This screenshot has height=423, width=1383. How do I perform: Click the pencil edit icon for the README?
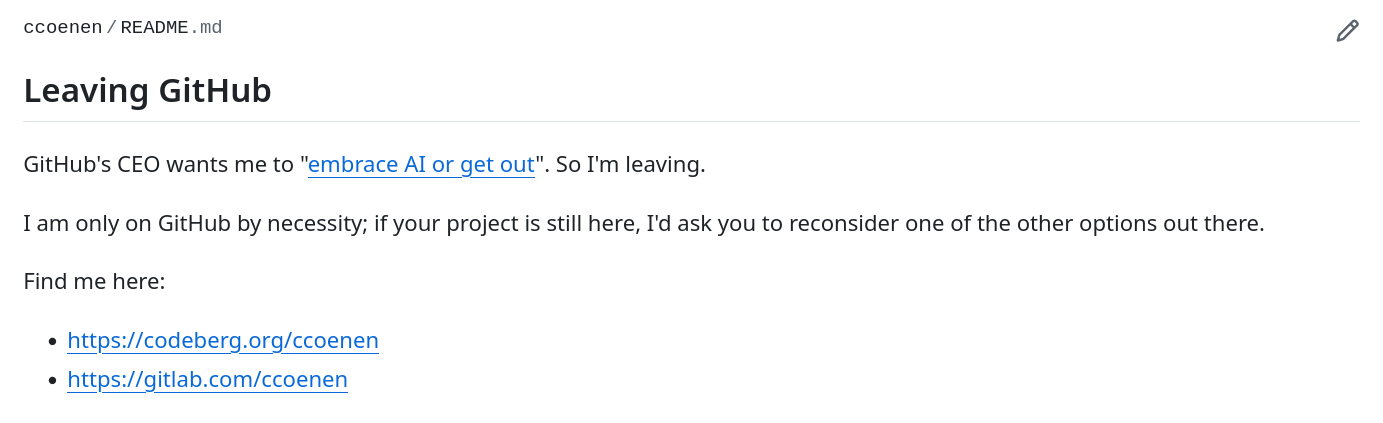[x=1347, y=31]
